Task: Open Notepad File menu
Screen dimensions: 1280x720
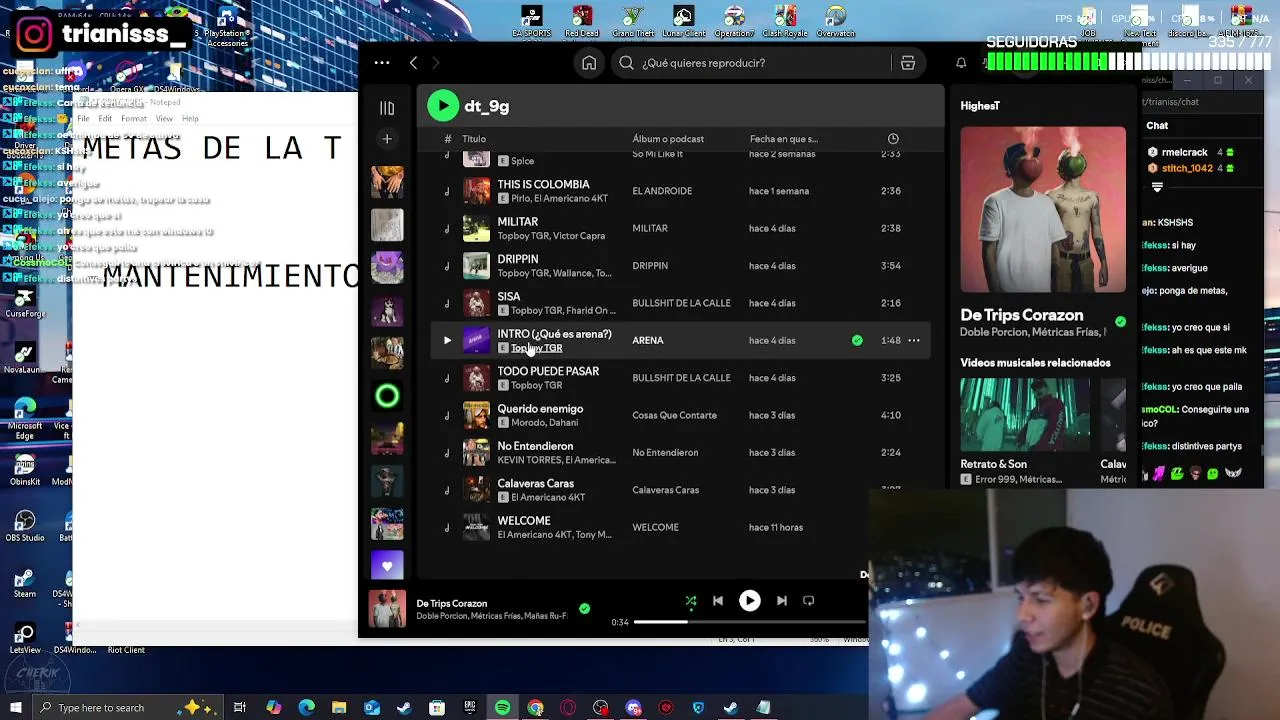Action: 84,119
